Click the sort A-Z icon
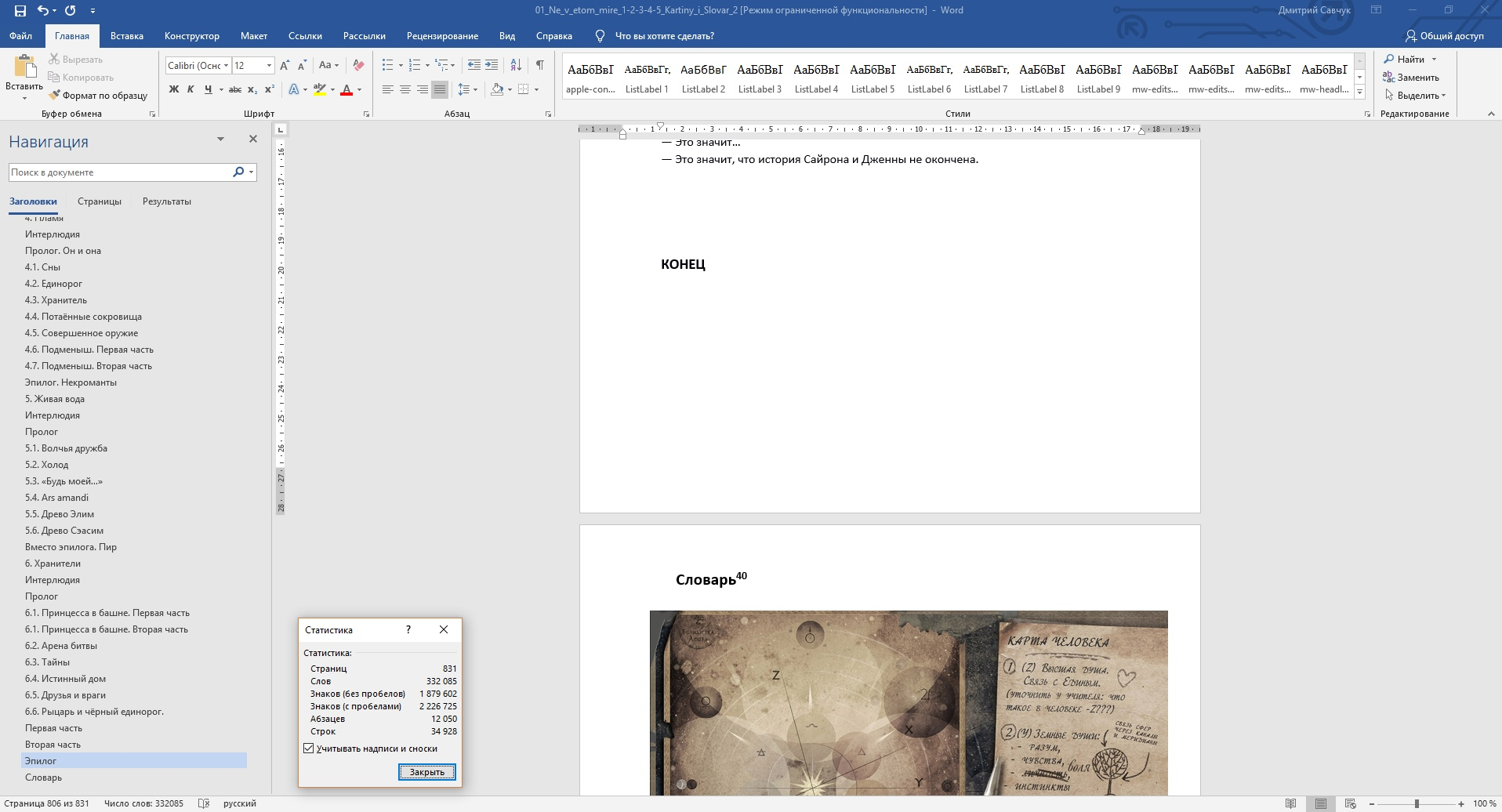 516,65
